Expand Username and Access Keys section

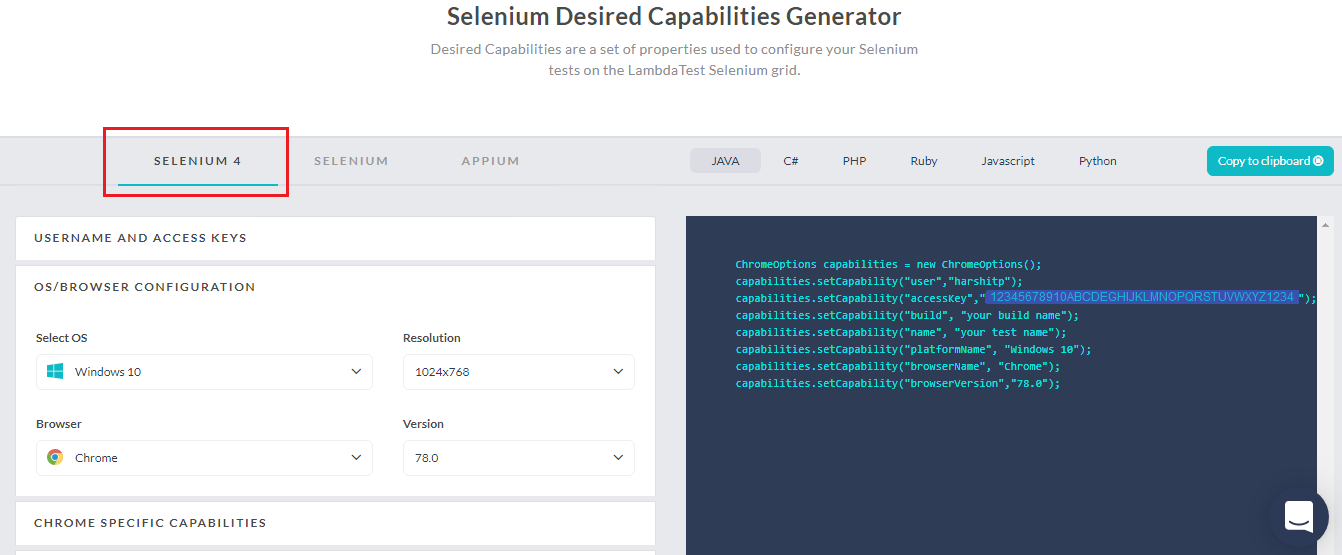[x=335, y=238]
